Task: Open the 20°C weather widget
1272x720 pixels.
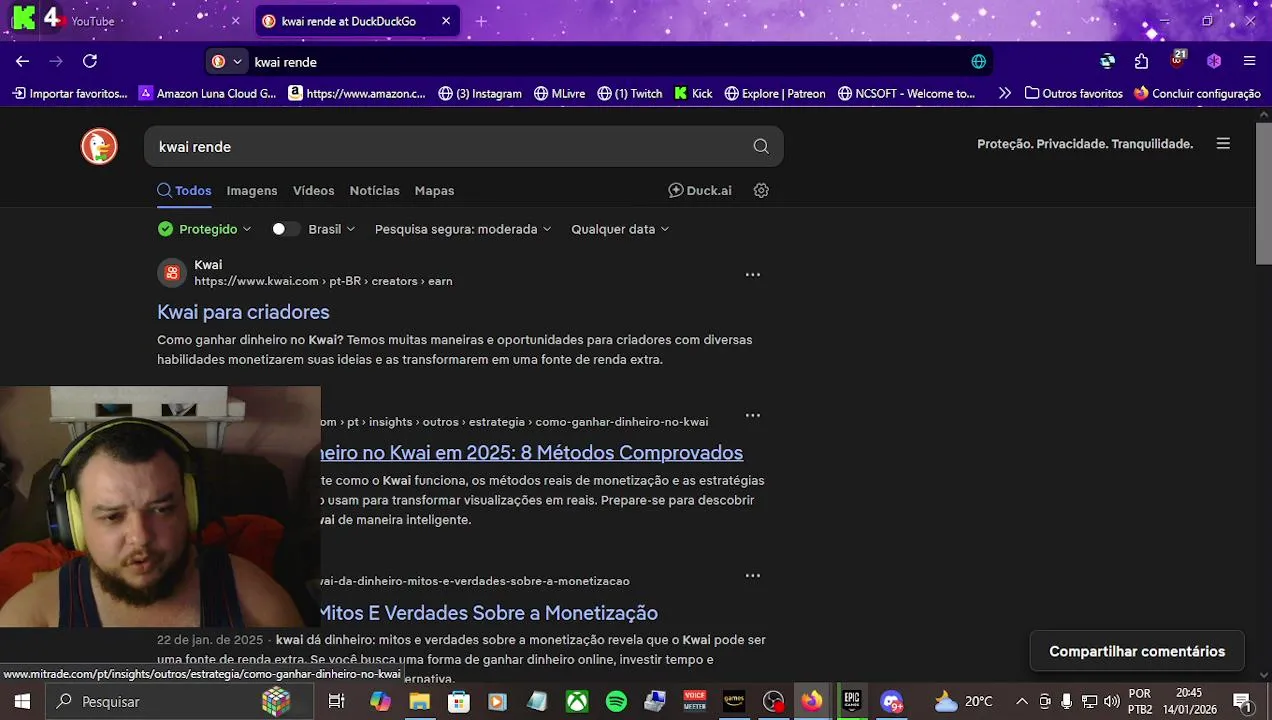Action: 964,702
